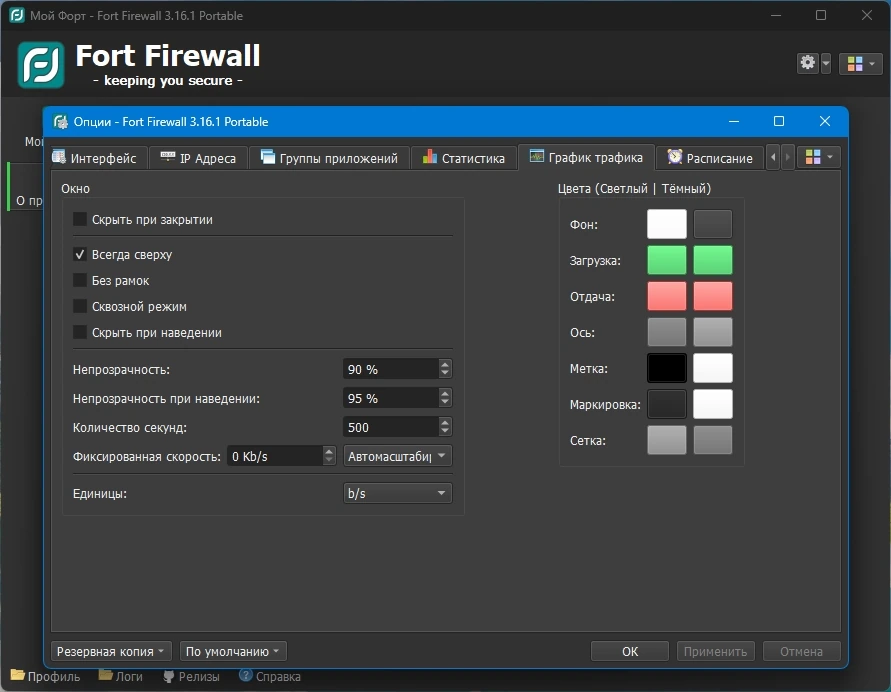The image size is (891, 692).
Task: Minimize the Опции window
Action: tap(734, 121)
